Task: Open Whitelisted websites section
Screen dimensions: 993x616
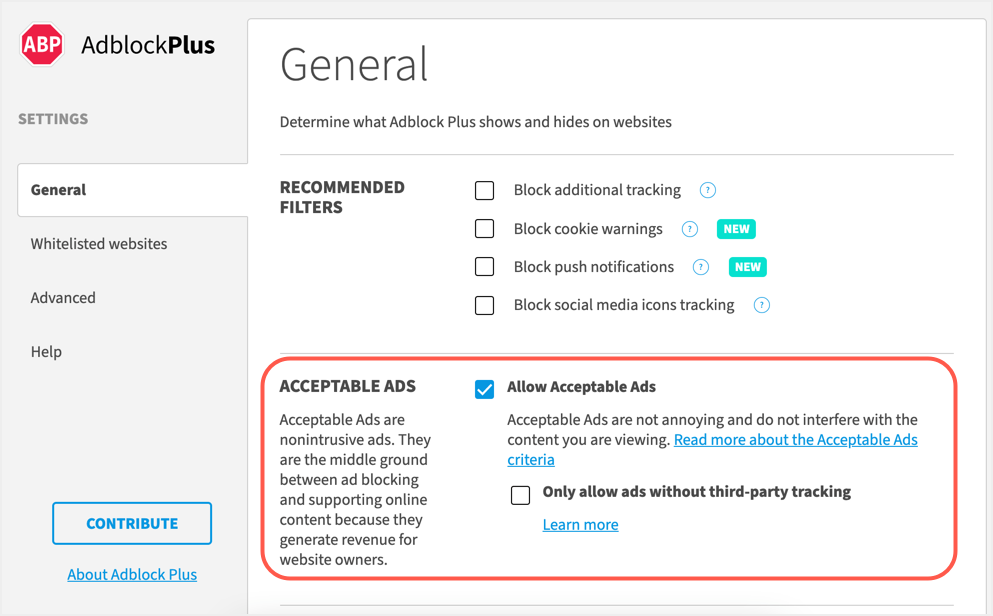Action: tap(99, 244)
